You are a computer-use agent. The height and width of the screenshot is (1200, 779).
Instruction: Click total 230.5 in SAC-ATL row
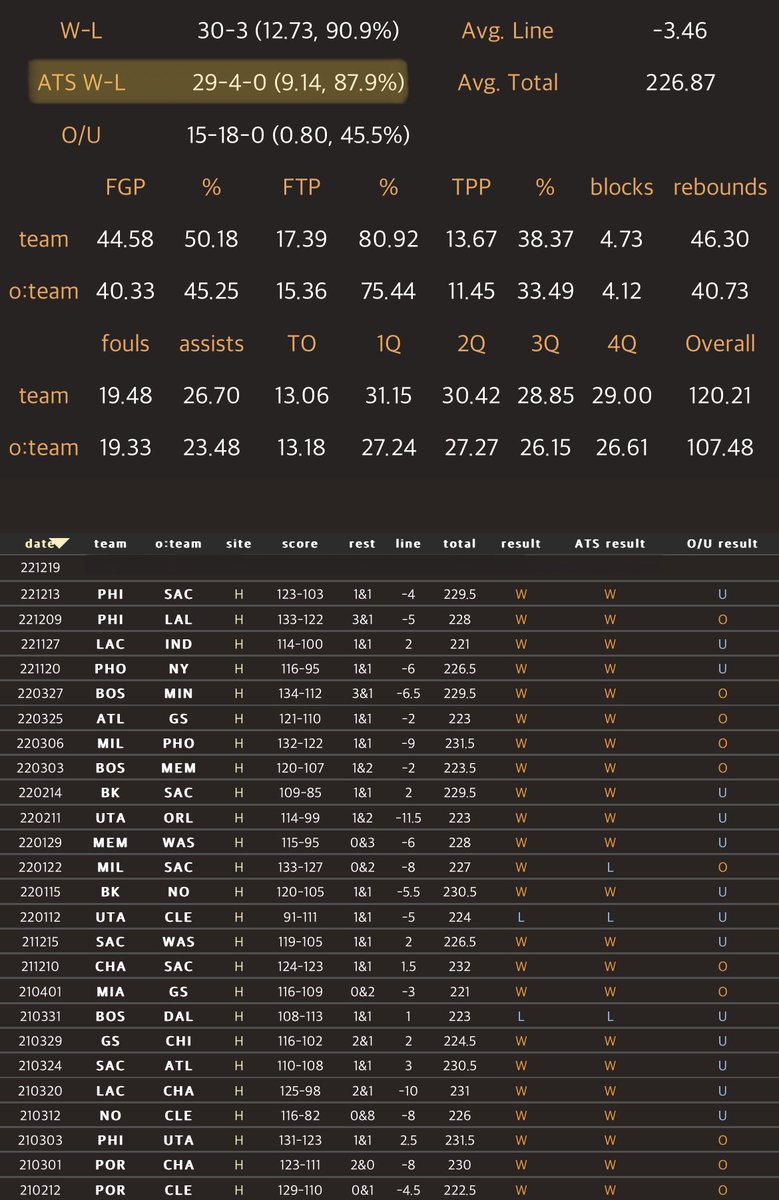460,1067
